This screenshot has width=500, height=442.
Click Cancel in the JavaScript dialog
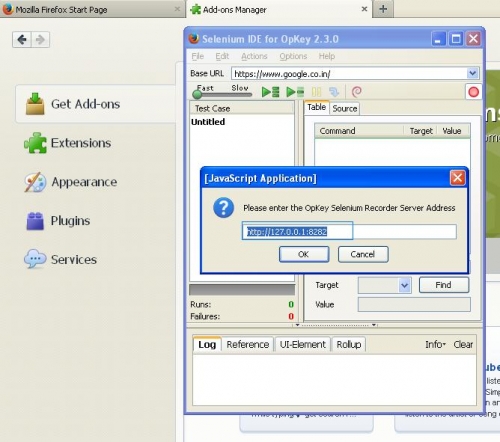coord(363,254)
